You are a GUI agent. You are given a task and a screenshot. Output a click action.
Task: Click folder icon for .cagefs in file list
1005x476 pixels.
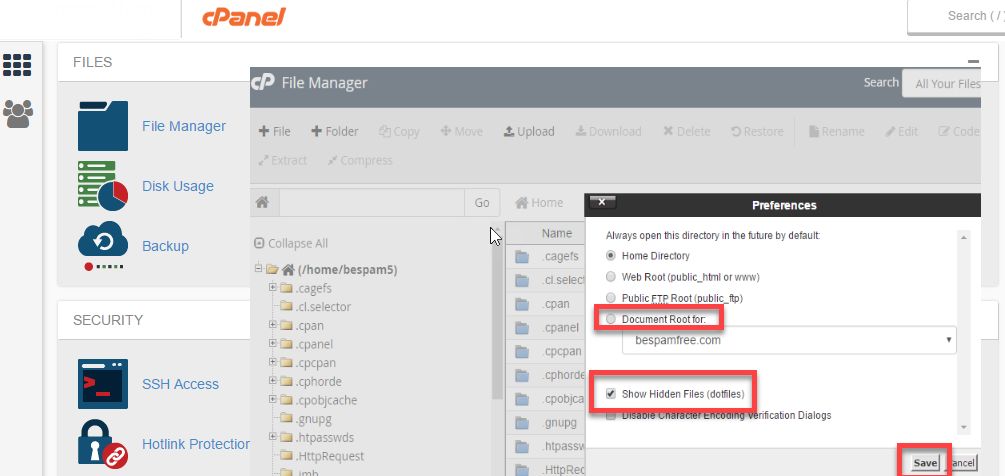click(522, 257)
